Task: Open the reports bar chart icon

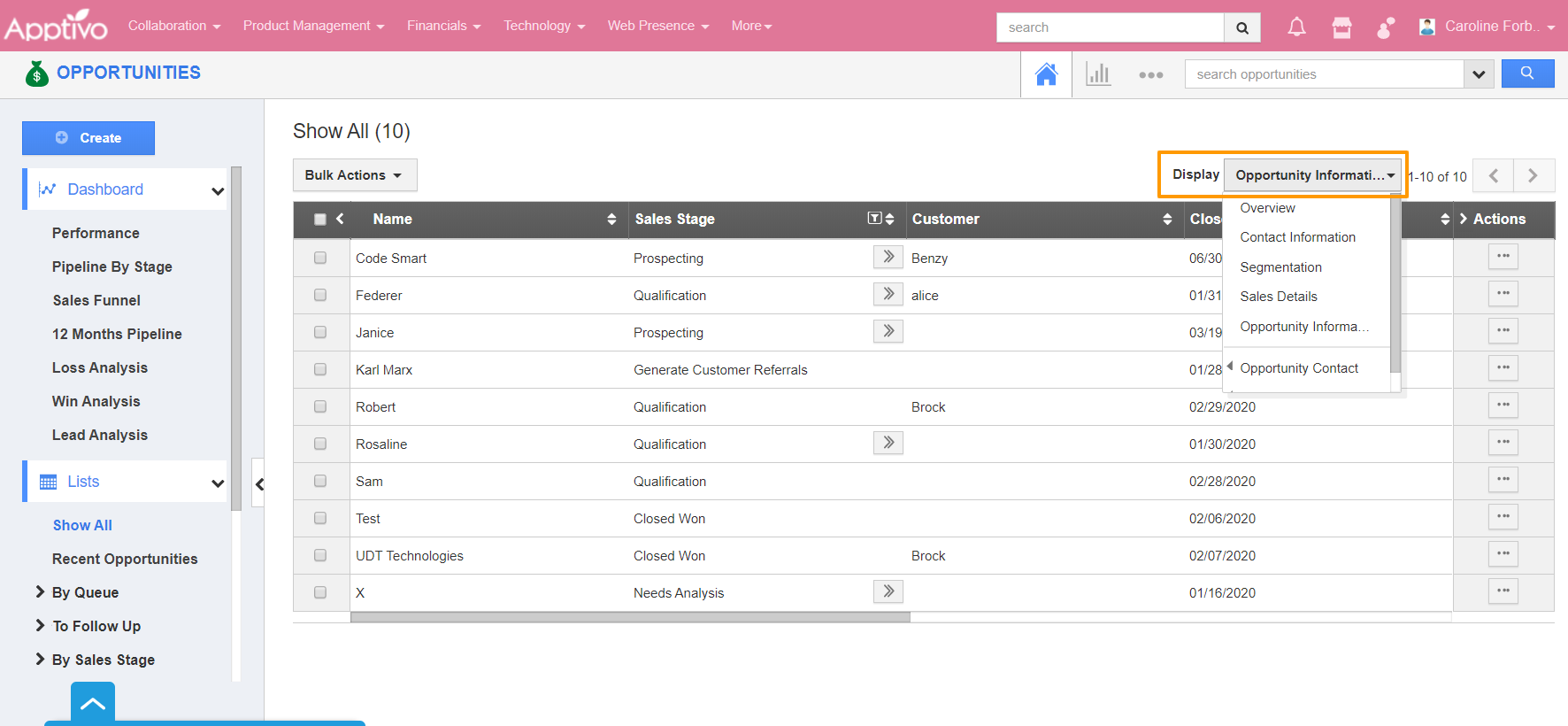Action: [1098, 74]
